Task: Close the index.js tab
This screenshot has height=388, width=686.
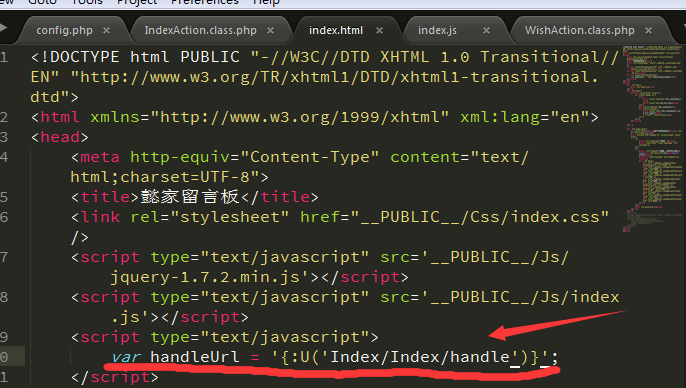Action: click(x=486, y=31)
